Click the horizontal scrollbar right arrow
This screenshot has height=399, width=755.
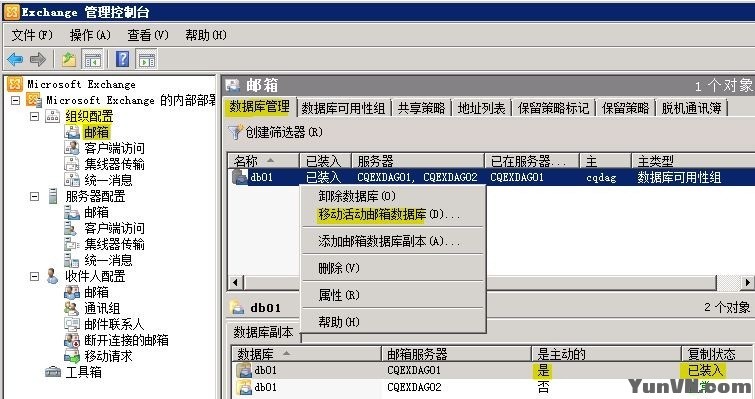click(x=748, y=283)
